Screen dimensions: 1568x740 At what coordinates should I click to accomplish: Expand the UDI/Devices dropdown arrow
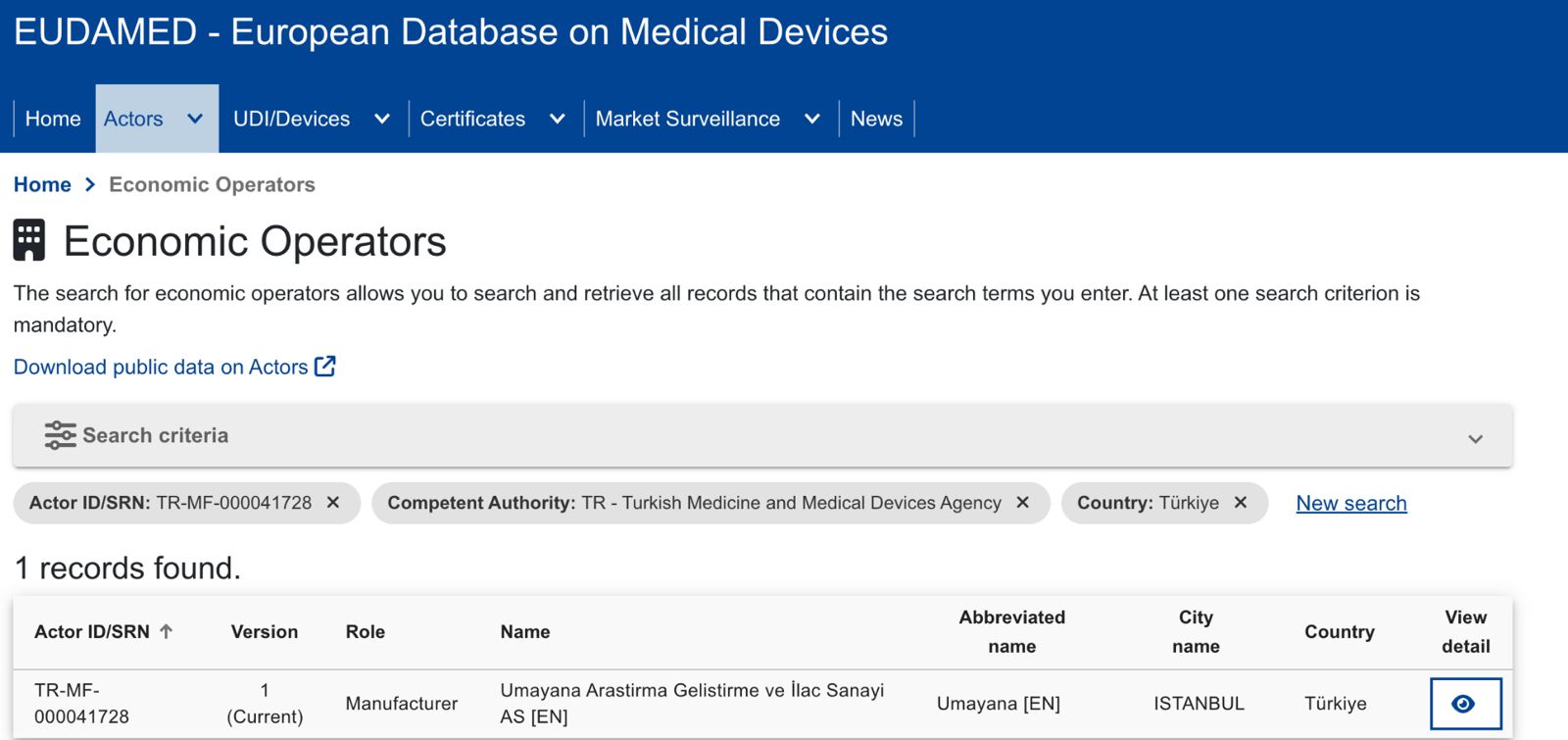pos(382,119)
